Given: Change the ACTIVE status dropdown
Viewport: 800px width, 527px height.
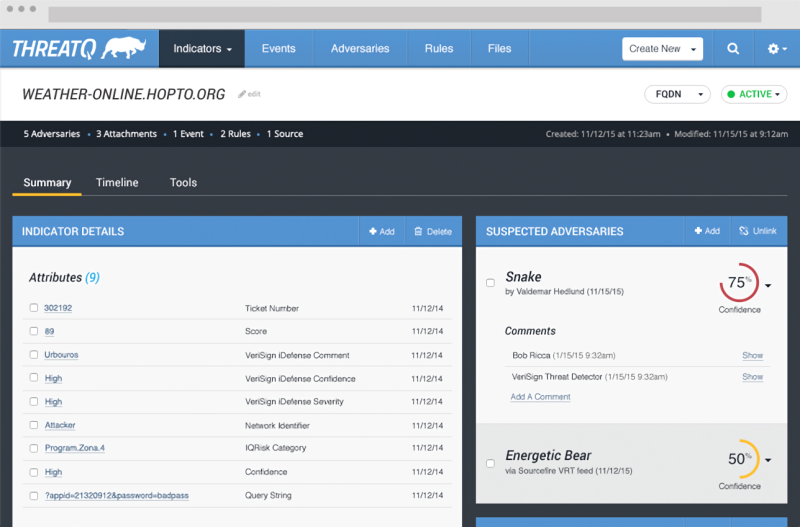Looking at the screenshot, I should 754,94.
